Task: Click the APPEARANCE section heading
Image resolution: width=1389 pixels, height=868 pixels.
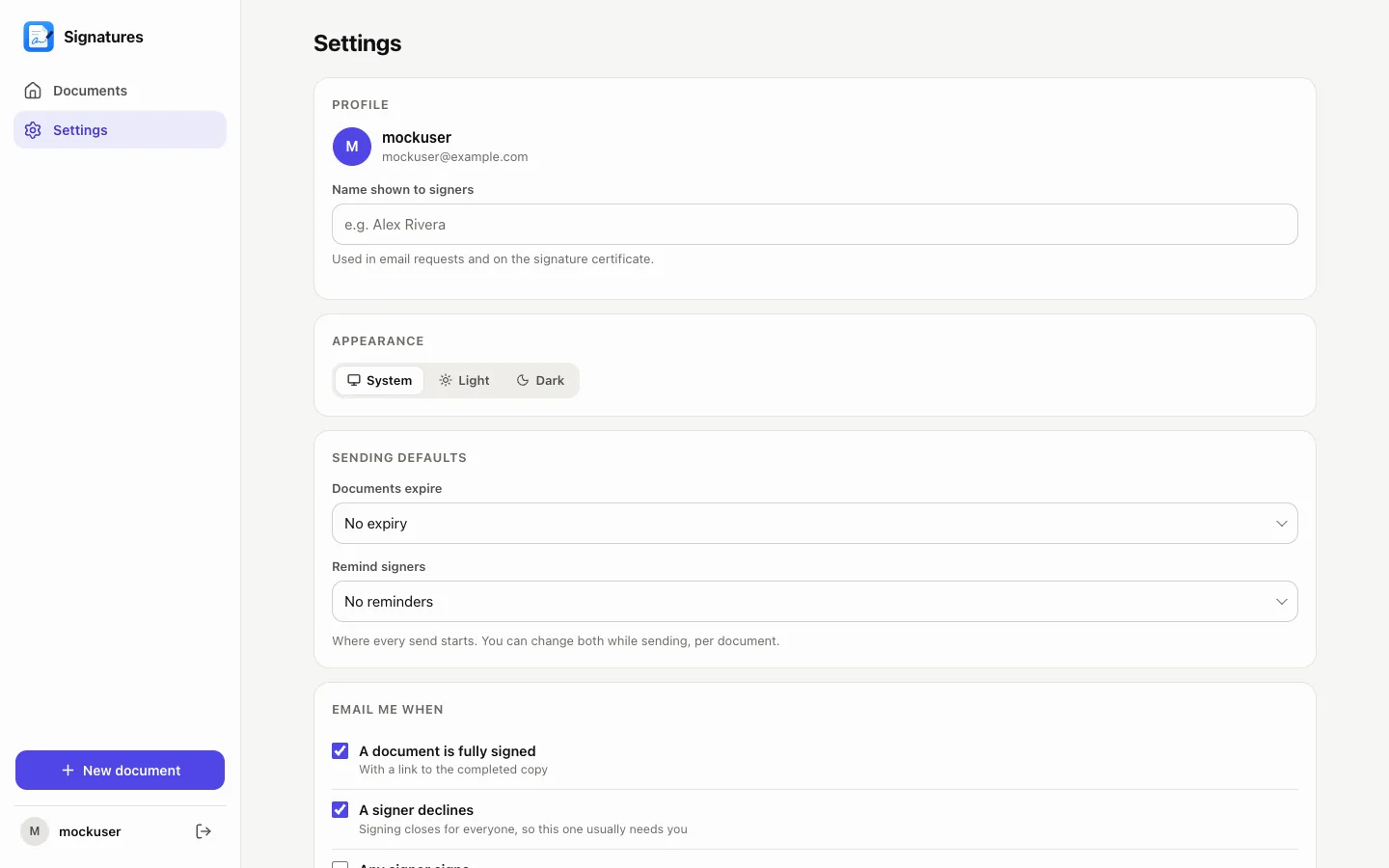Action: [378, 341]
